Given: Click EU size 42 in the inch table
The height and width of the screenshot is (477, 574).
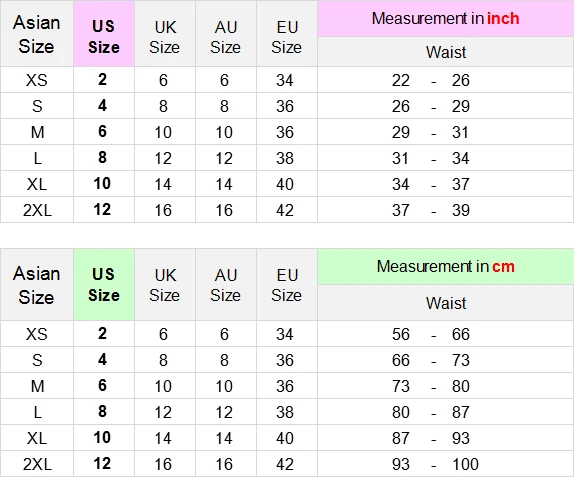Looking at the screenshot, I should tap(285, 210).
